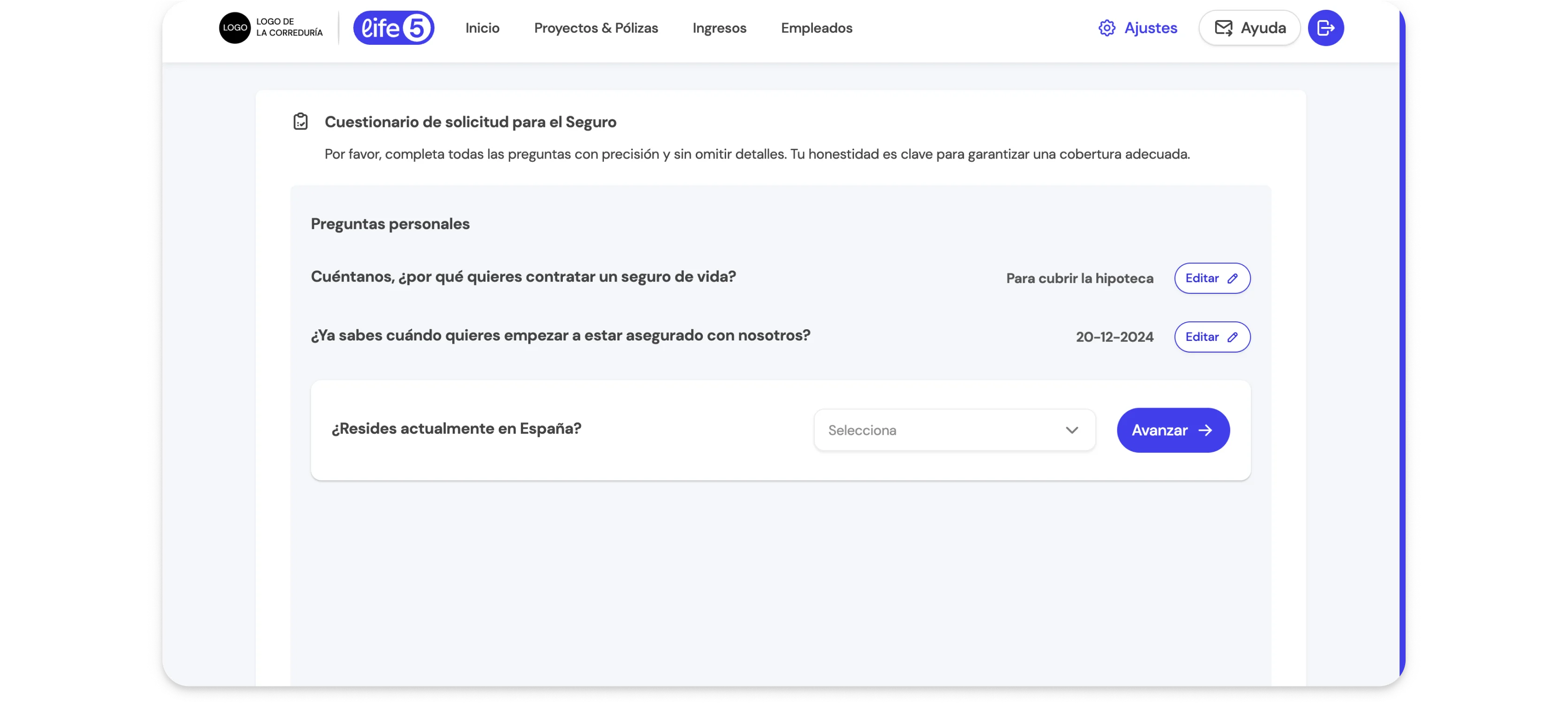This screenshot has width=1568, height=707.
Task: Edit the start date 20-12-2024 answer
Action: click(1212, 337)
